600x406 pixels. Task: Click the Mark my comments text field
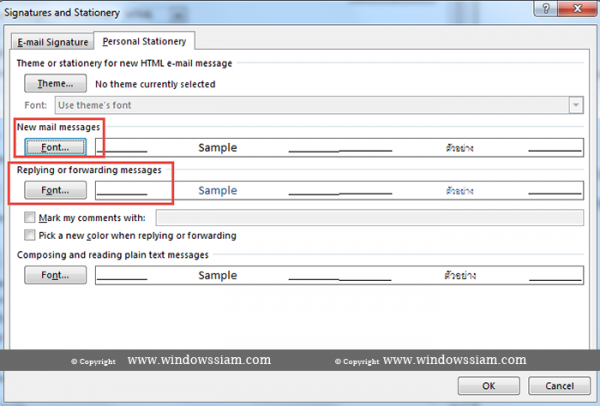click(370, 217)
